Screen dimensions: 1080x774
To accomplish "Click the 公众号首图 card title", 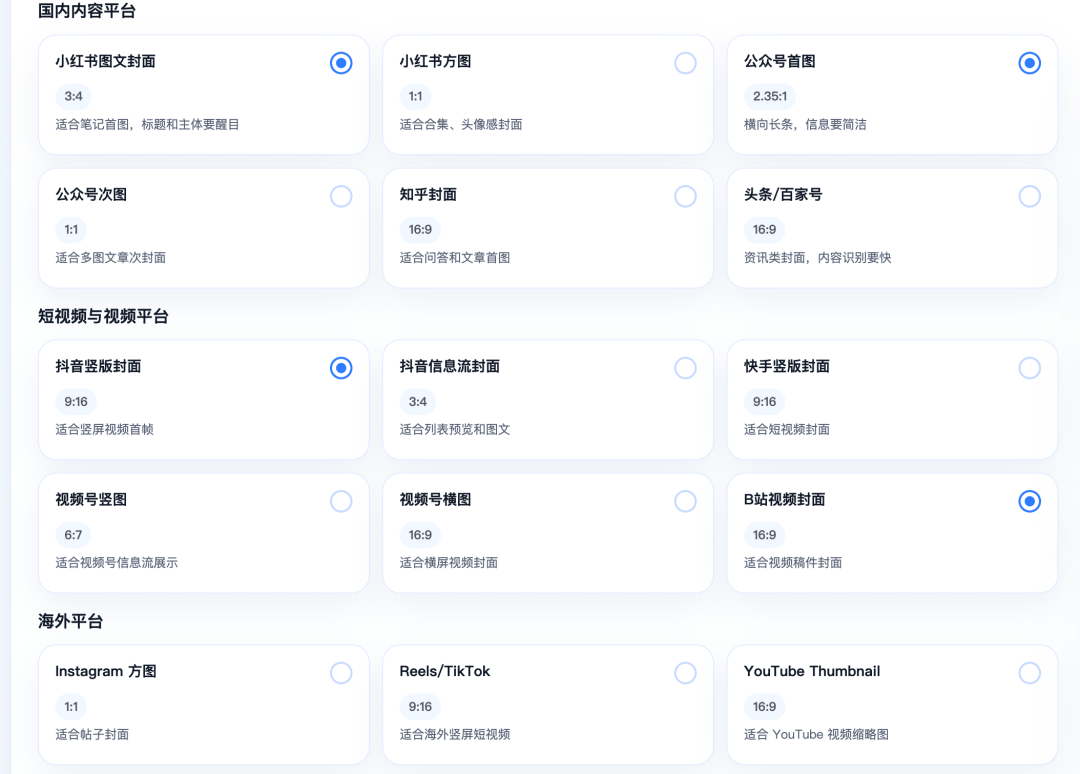I will click(780, 61).
